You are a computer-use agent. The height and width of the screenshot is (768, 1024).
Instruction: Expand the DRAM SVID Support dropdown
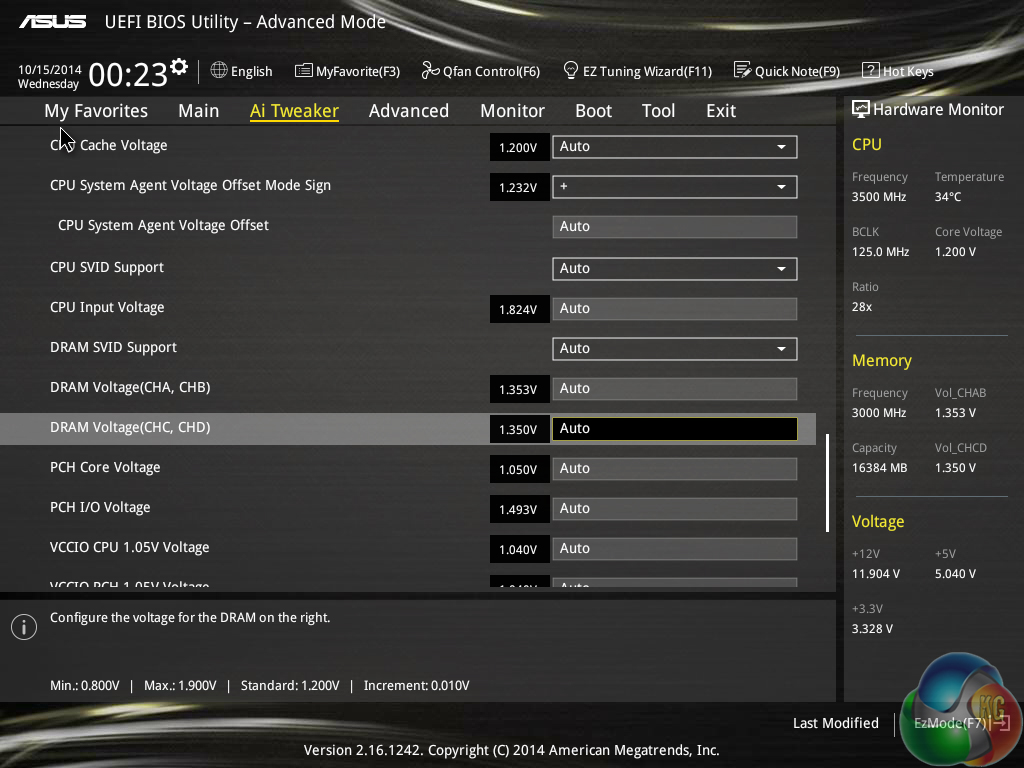(675, 349)
